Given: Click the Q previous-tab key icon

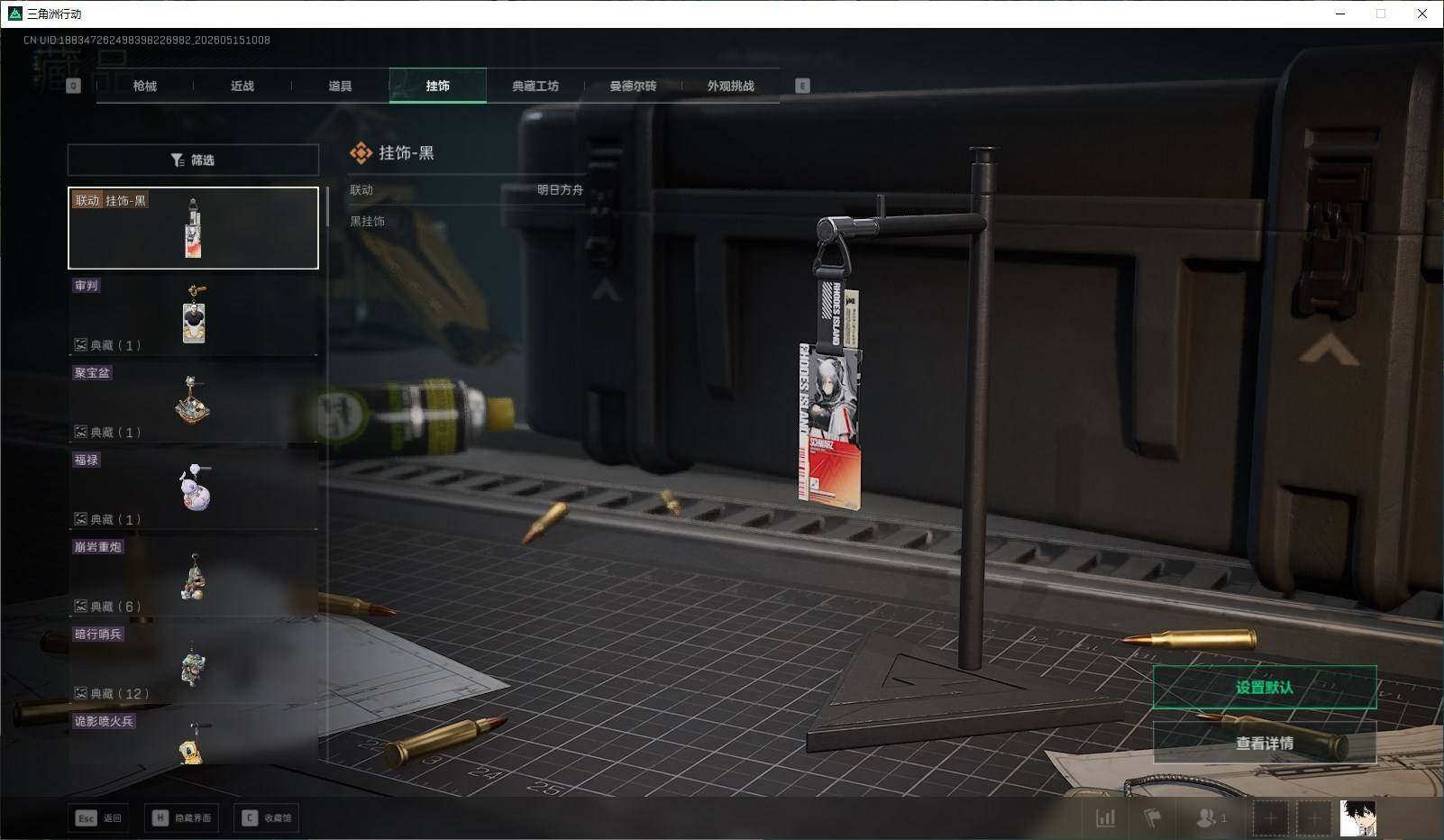Looking at the screenshot, I should pyautogui.click(x=74, y=86).
